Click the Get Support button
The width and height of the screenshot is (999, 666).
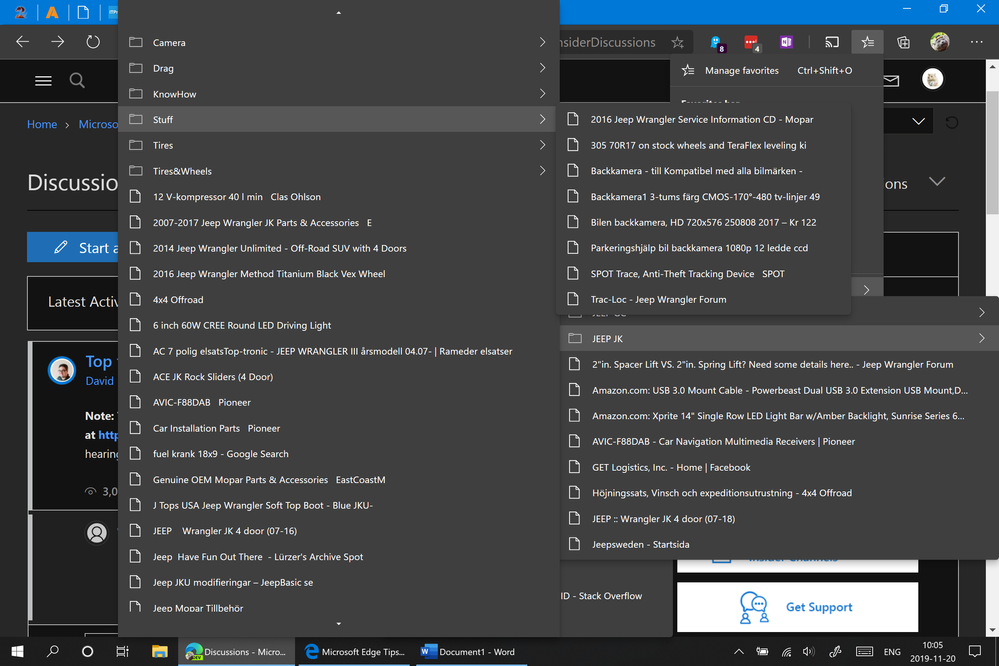tap(797, 607)
